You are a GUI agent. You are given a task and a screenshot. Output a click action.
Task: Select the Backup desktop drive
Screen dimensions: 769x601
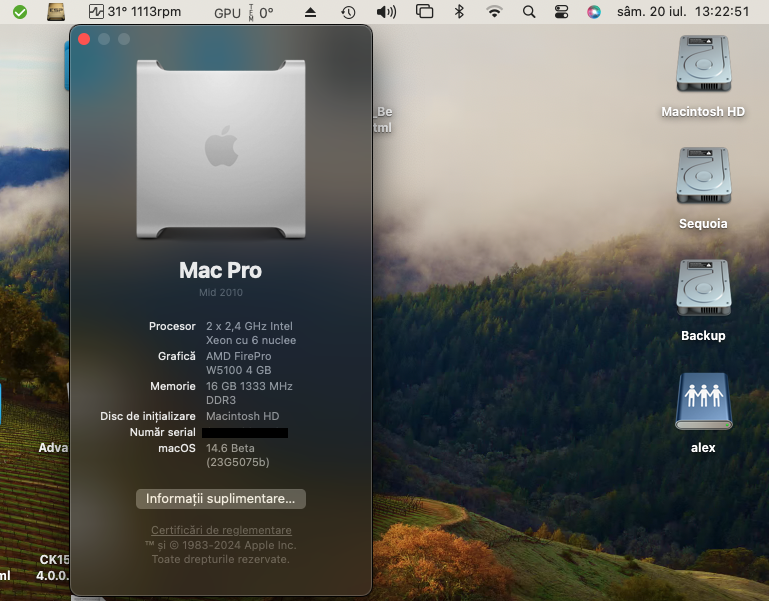pos(703,301)
